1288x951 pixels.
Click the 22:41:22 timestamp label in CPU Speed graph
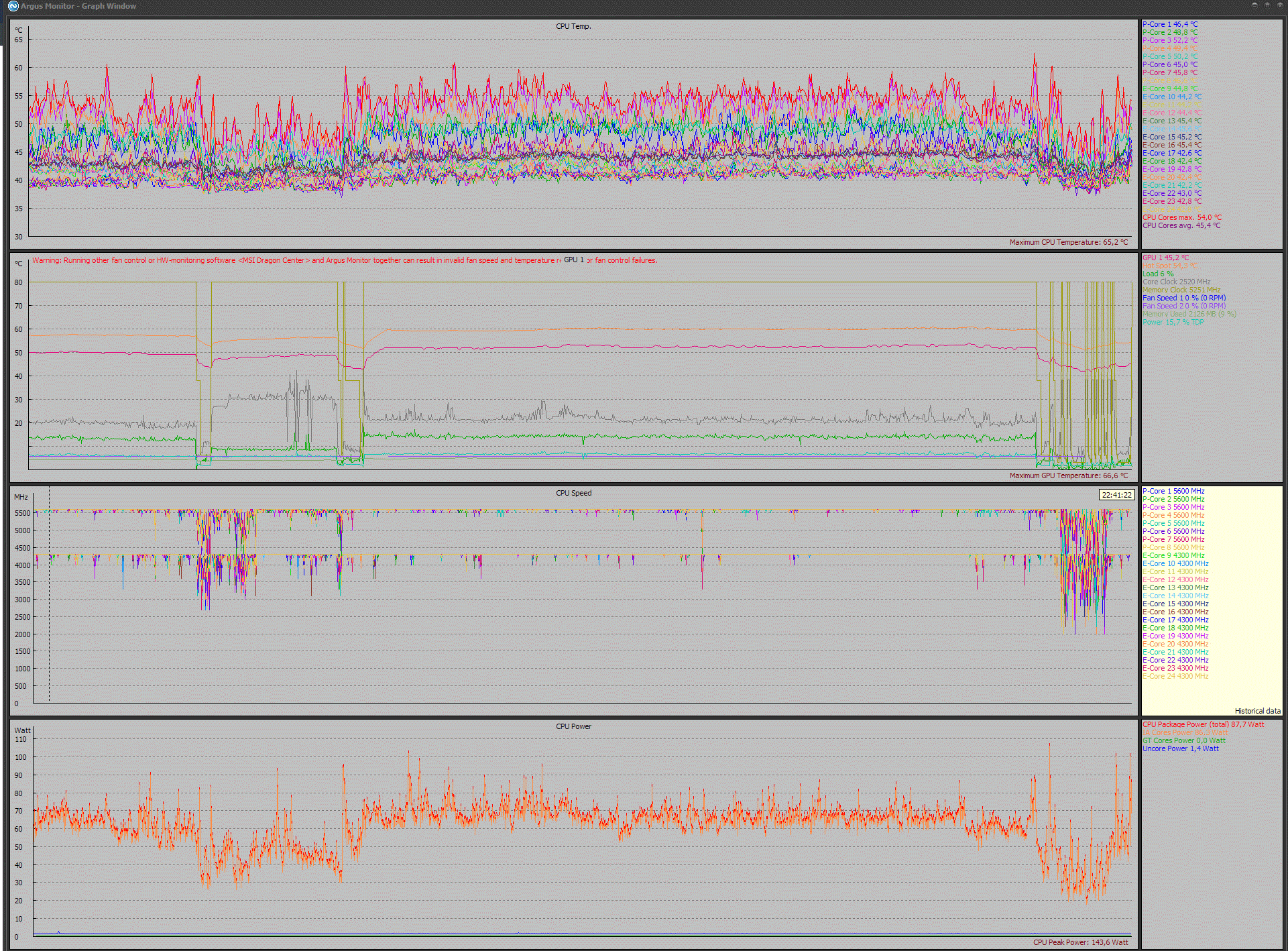1116,495
